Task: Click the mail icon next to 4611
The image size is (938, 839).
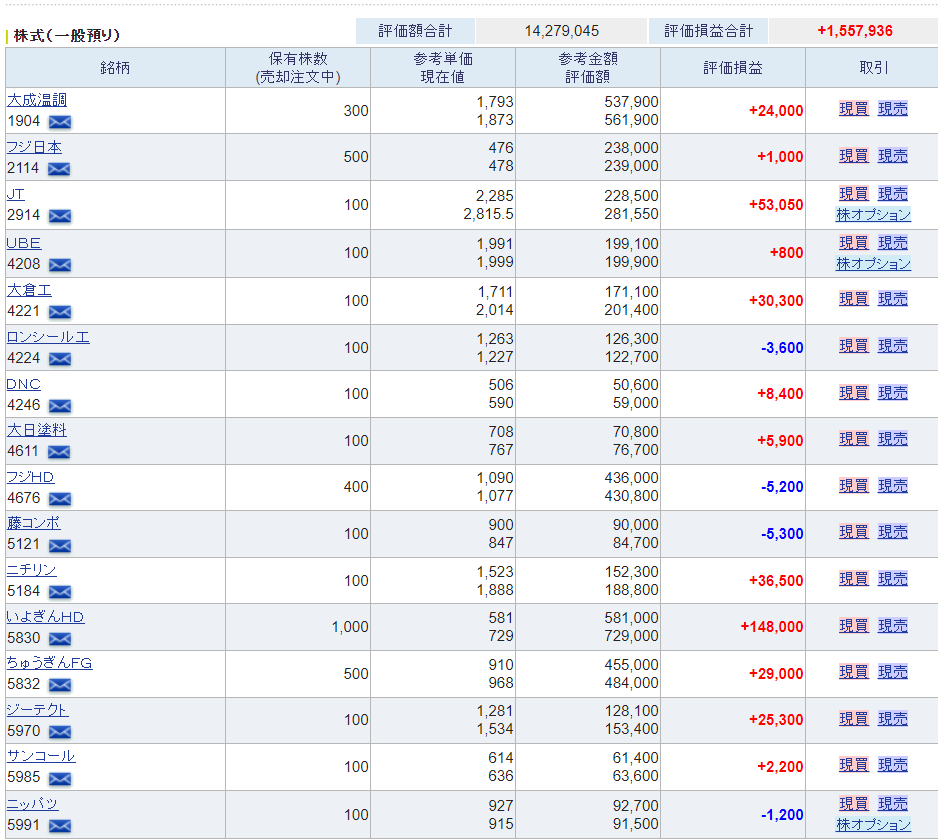Action: (x=59, y=452)
